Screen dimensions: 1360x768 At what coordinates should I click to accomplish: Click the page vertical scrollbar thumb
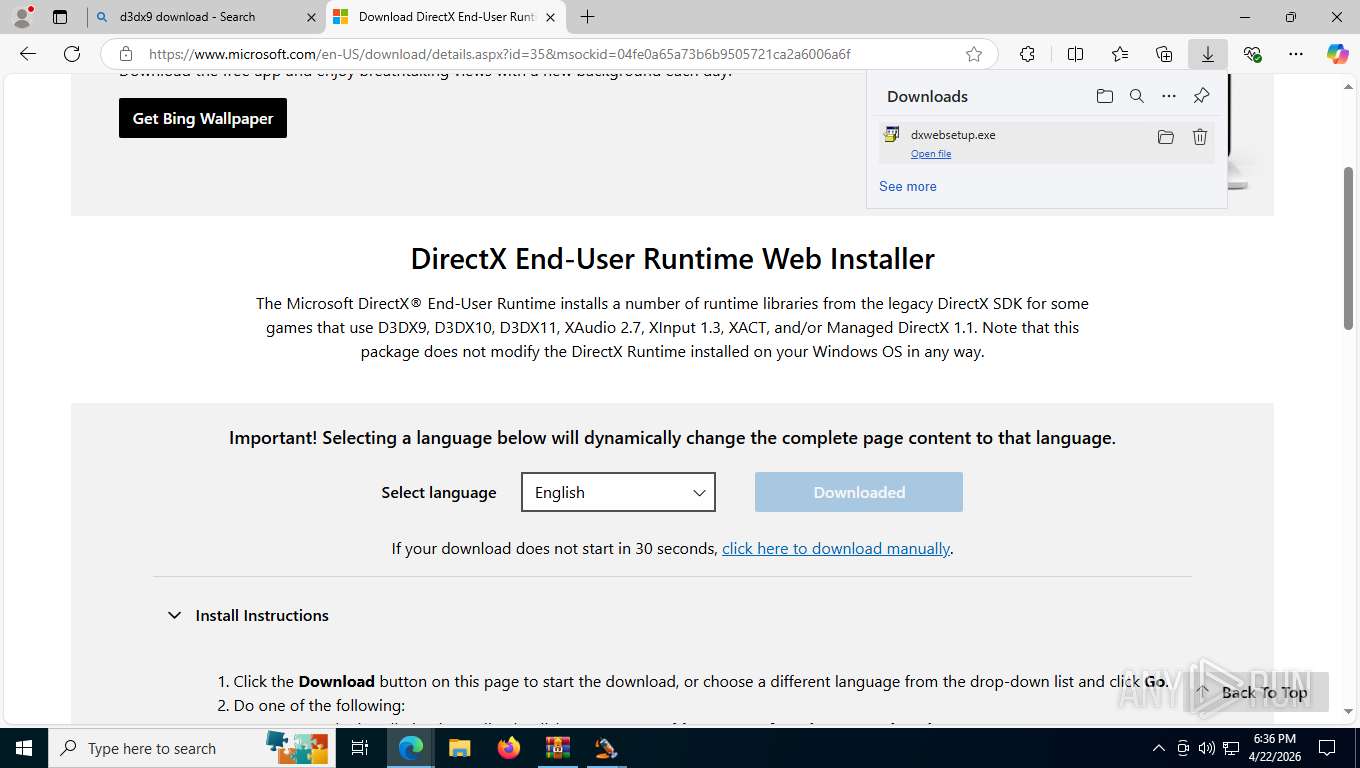click(1349, 248)
